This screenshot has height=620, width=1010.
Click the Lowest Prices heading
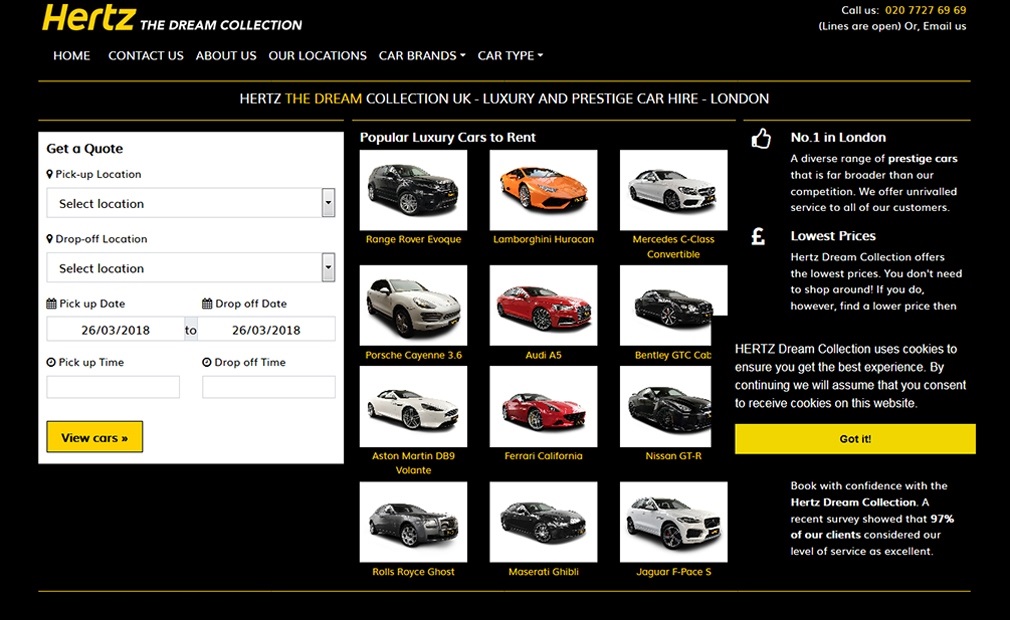[x=833, y=236]
